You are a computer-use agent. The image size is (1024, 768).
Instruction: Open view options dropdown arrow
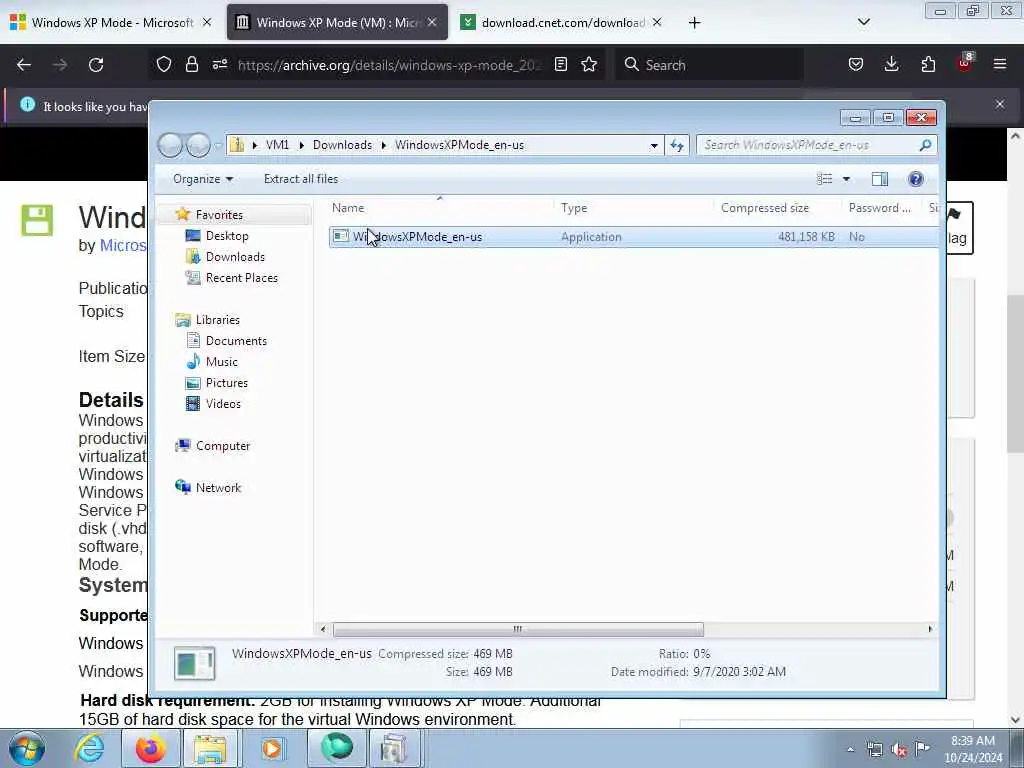[846, 179]
